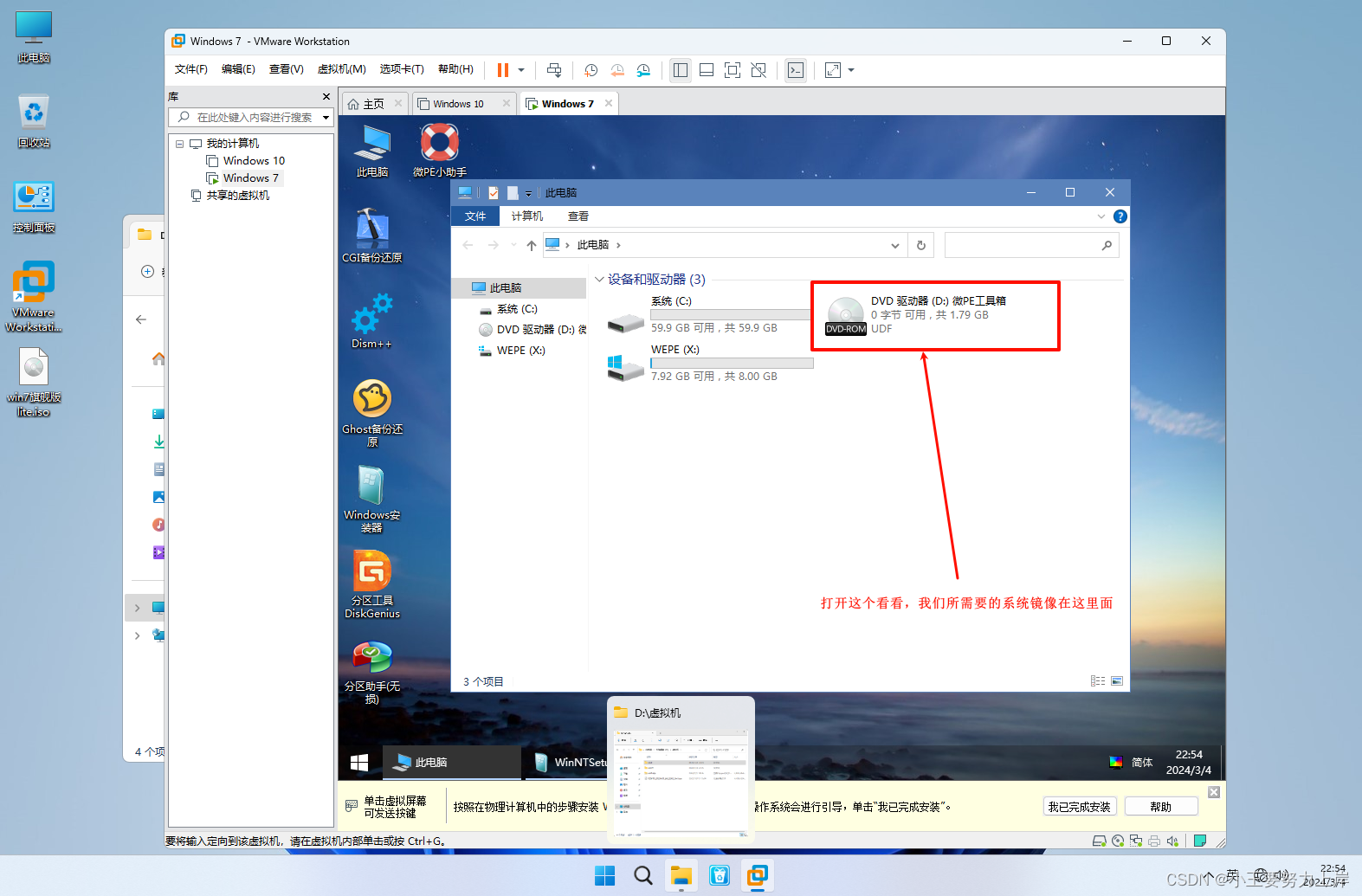Select the Ghost备份还原 desktop icon
This screenshot has width=1362, height=896.
pos(372,413)
